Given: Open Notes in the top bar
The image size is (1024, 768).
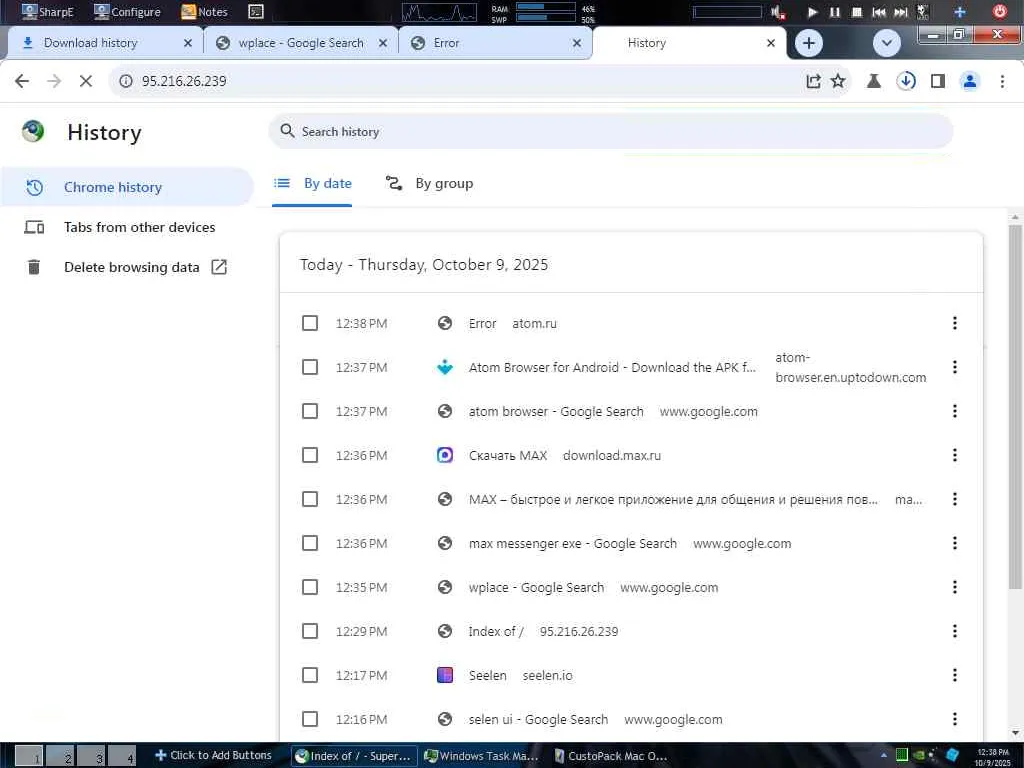Looking at the screenshot, I should pos(204,12).
